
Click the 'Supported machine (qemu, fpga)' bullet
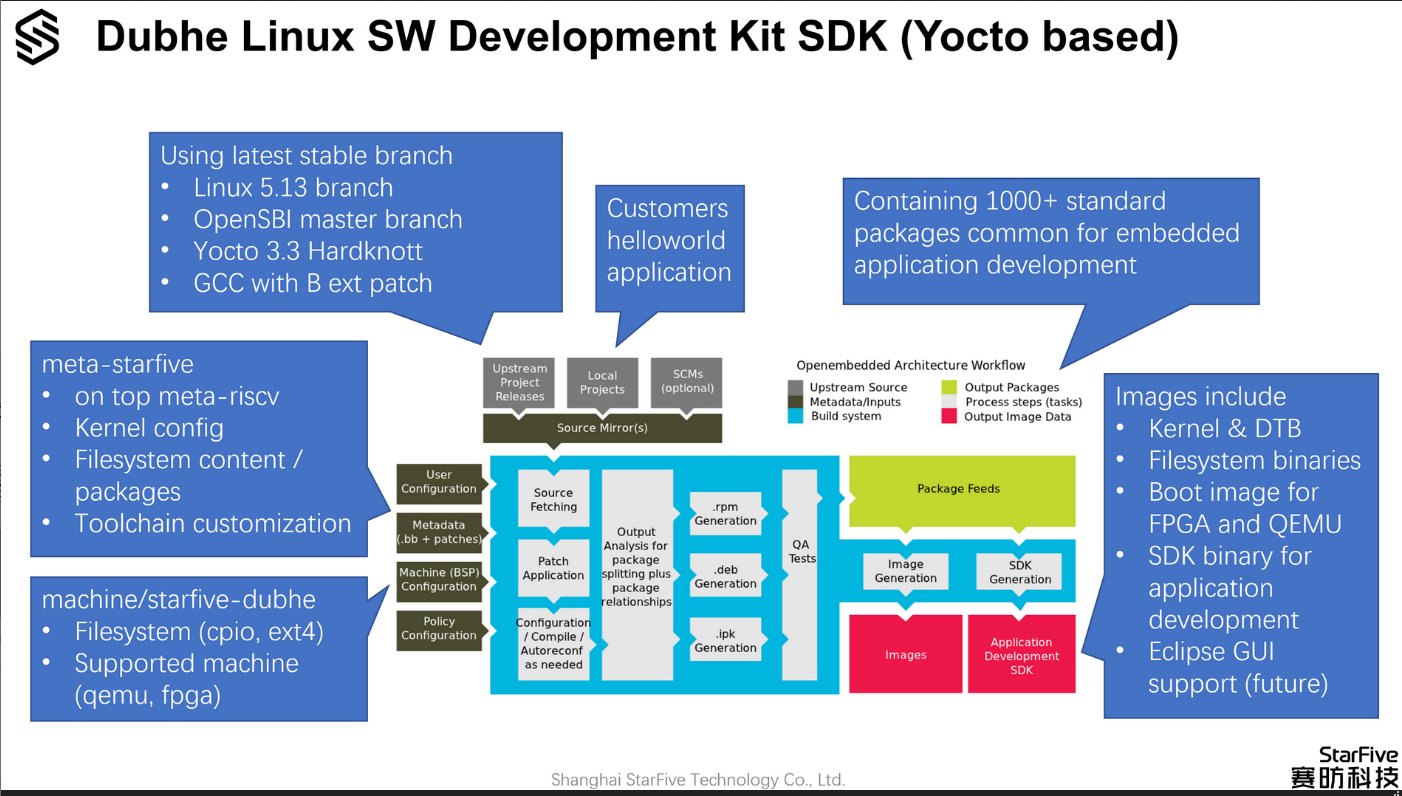coord(186,679)
